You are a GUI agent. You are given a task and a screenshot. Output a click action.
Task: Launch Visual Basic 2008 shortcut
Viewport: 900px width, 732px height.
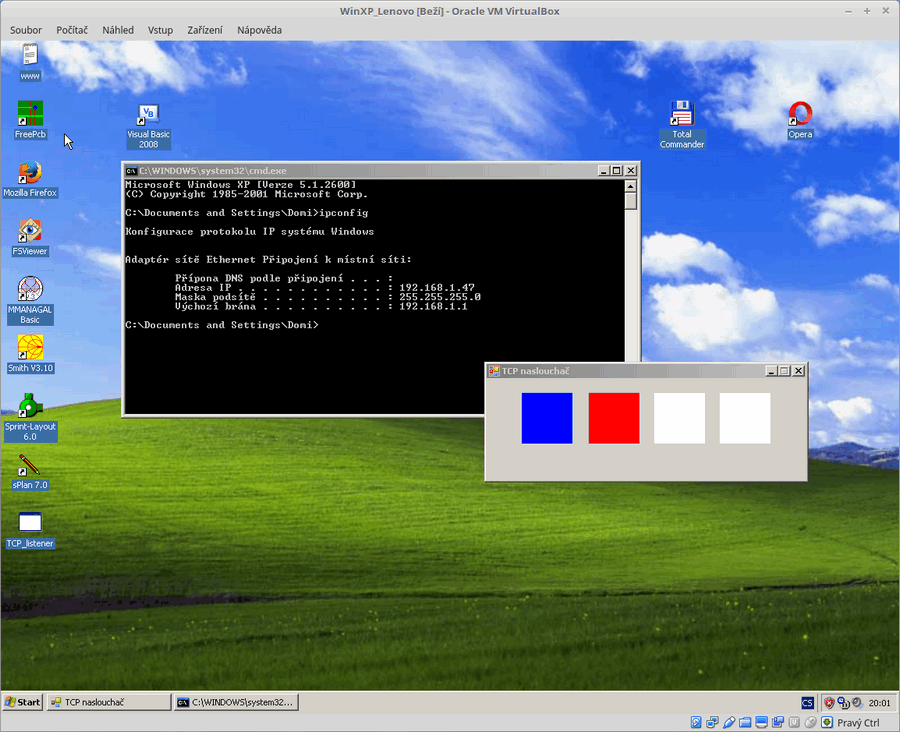point(148,116)
